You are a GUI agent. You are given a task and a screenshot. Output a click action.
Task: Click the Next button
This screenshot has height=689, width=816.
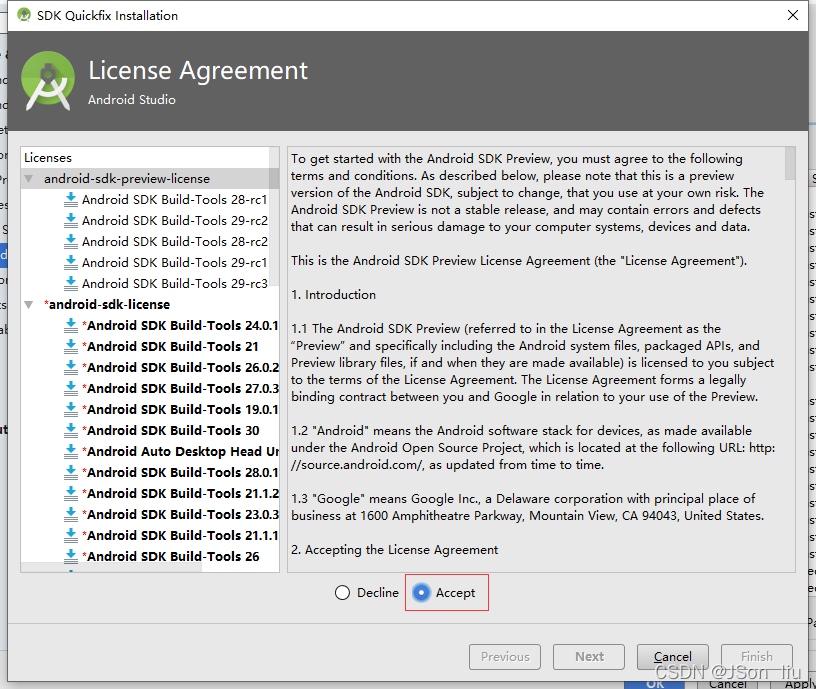click(589, 657)
